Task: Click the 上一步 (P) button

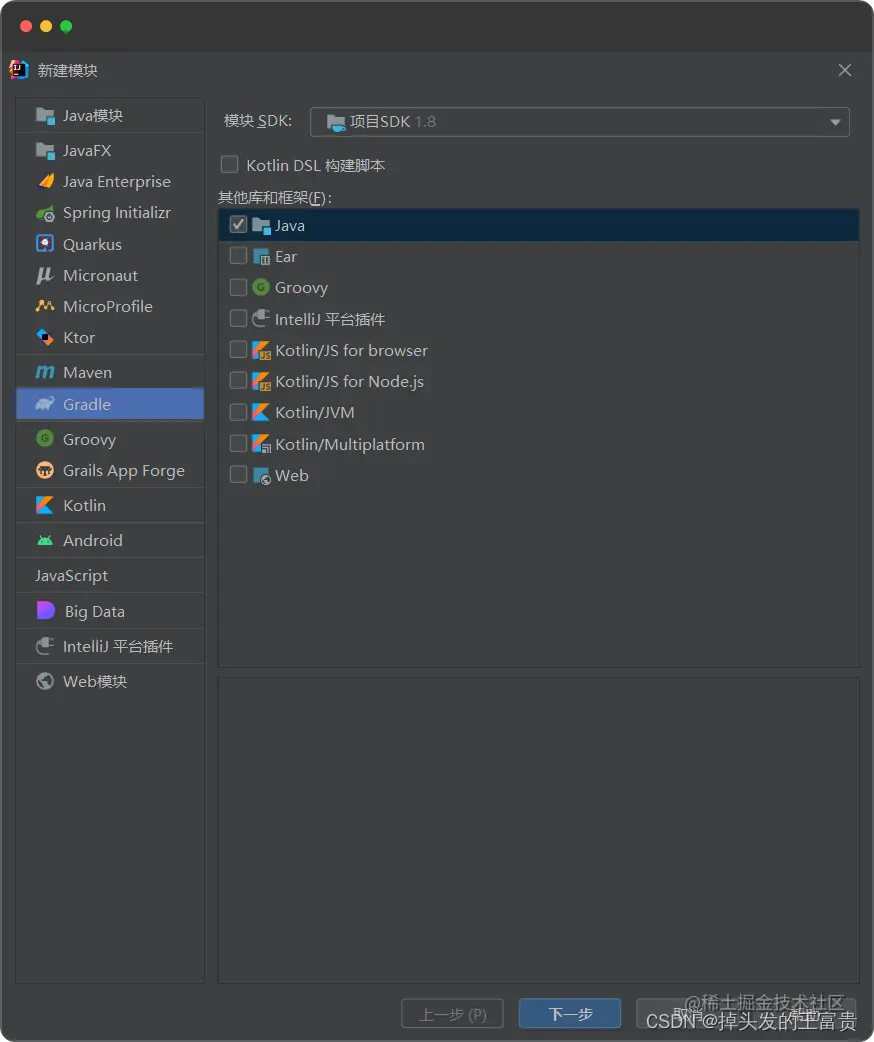Action: point(453,1014)
